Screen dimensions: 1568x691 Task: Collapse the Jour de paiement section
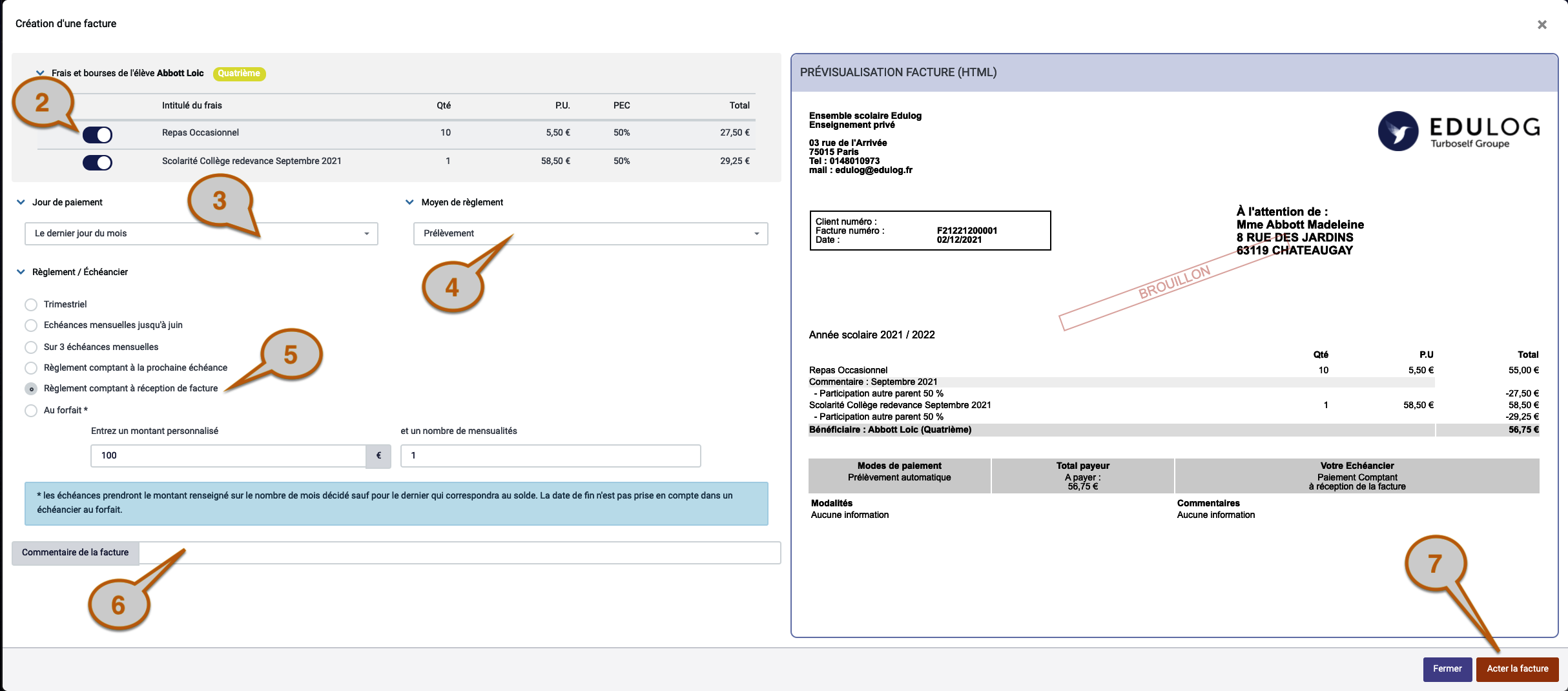21,202
